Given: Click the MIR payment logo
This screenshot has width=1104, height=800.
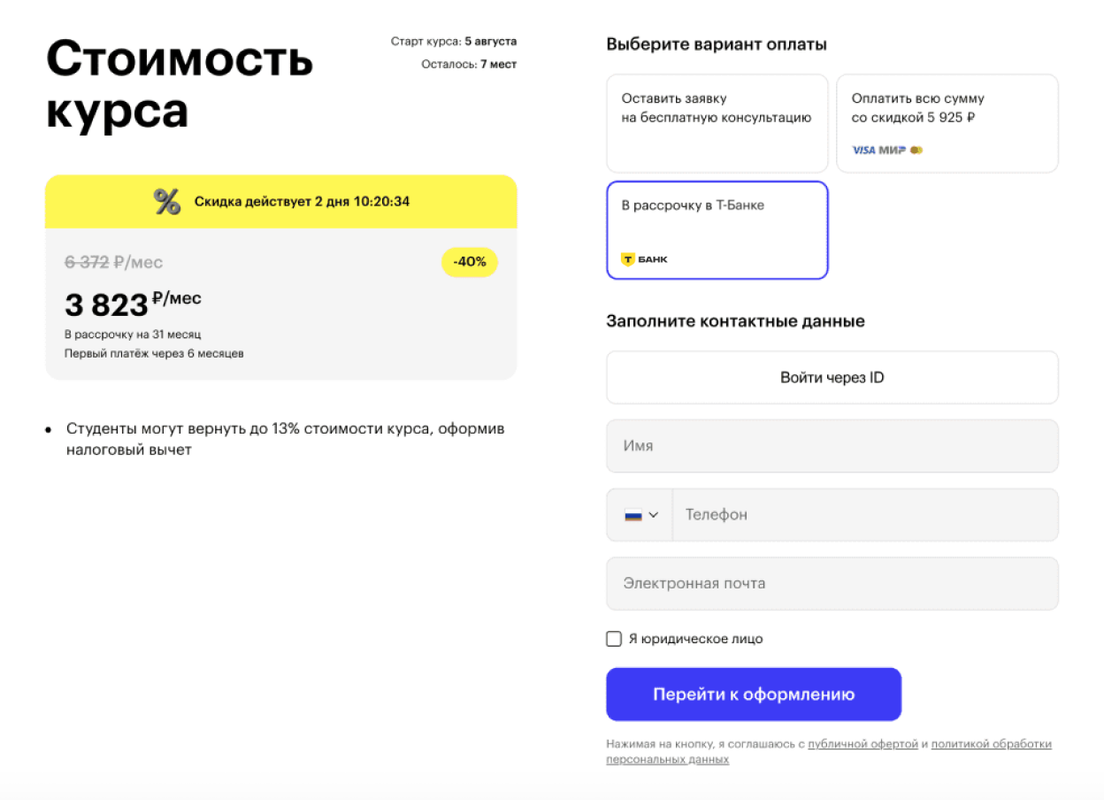Looking at the screenshot, I should [x=892, y=150].
